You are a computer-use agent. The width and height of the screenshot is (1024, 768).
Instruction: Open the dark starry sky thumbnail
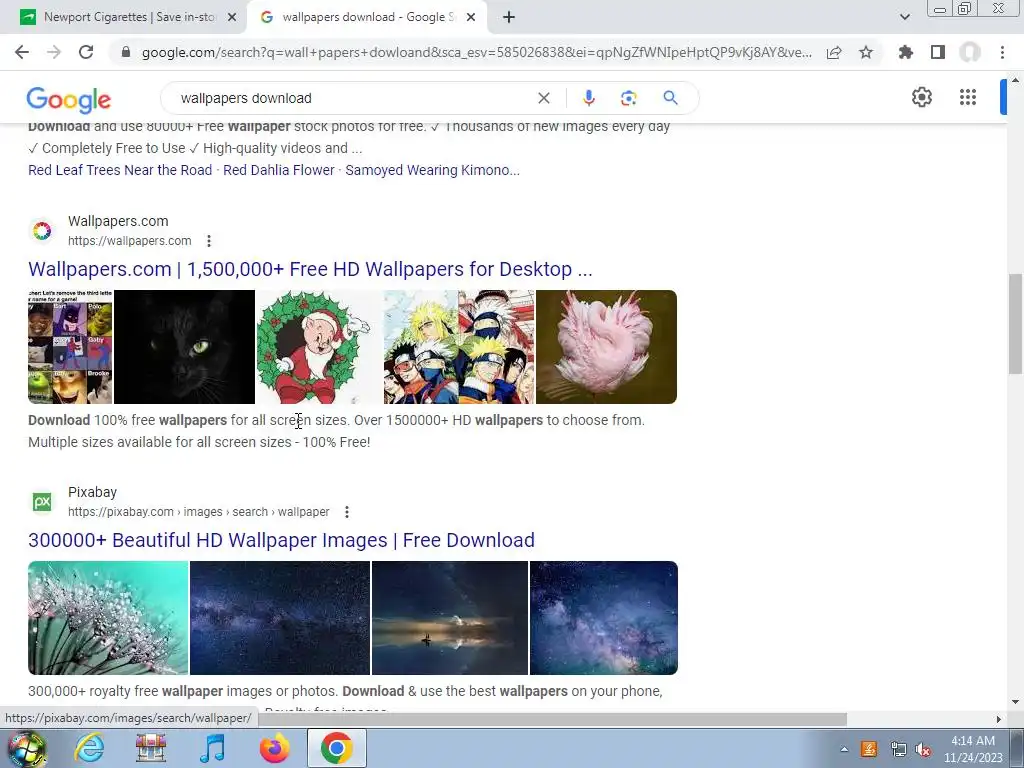click(x=280, y=618)
